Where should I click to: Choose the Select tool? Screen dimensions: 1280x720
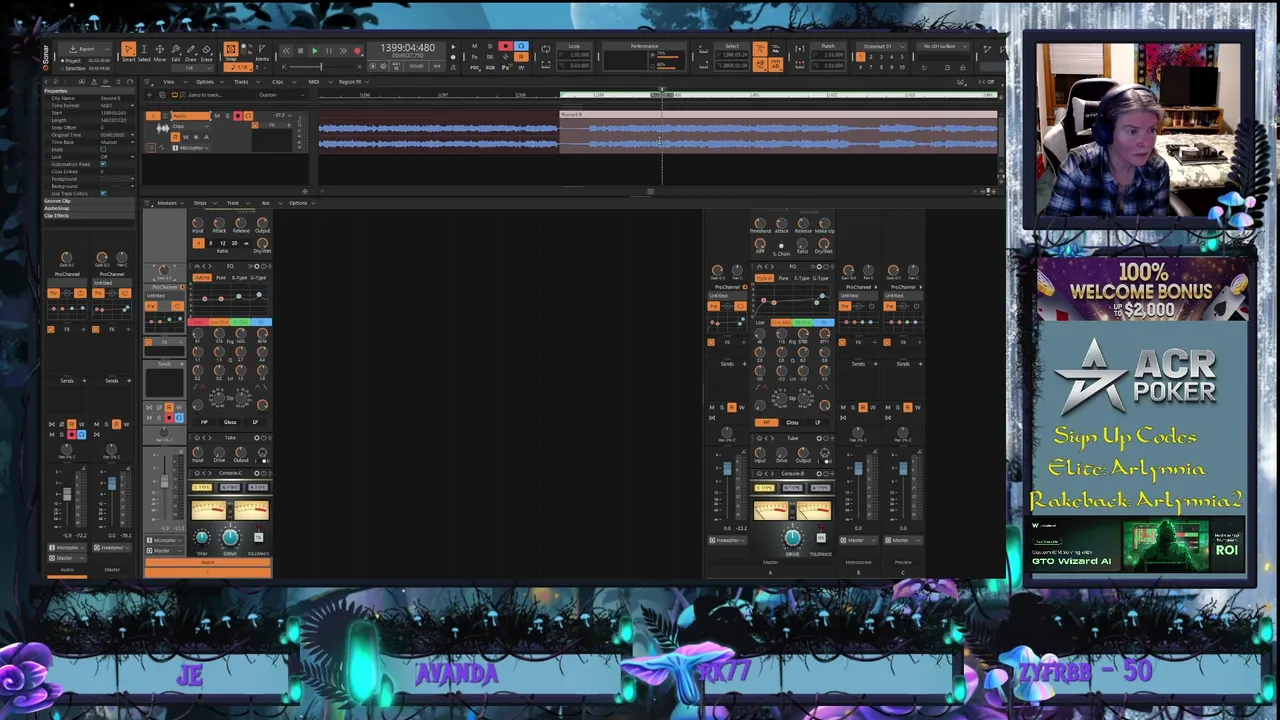[144, 50]
